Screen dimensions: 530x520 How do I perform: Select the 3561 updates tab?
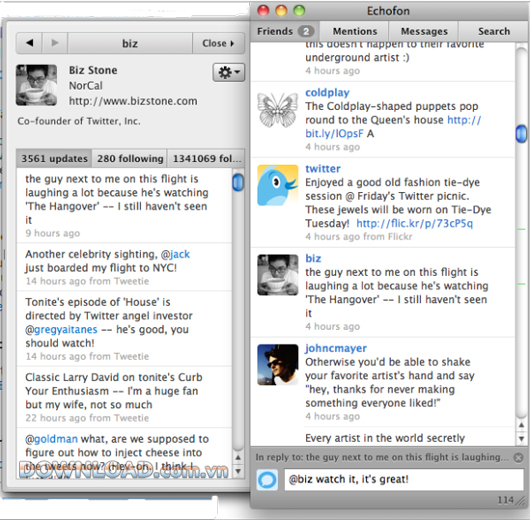(x=54, y=158)
